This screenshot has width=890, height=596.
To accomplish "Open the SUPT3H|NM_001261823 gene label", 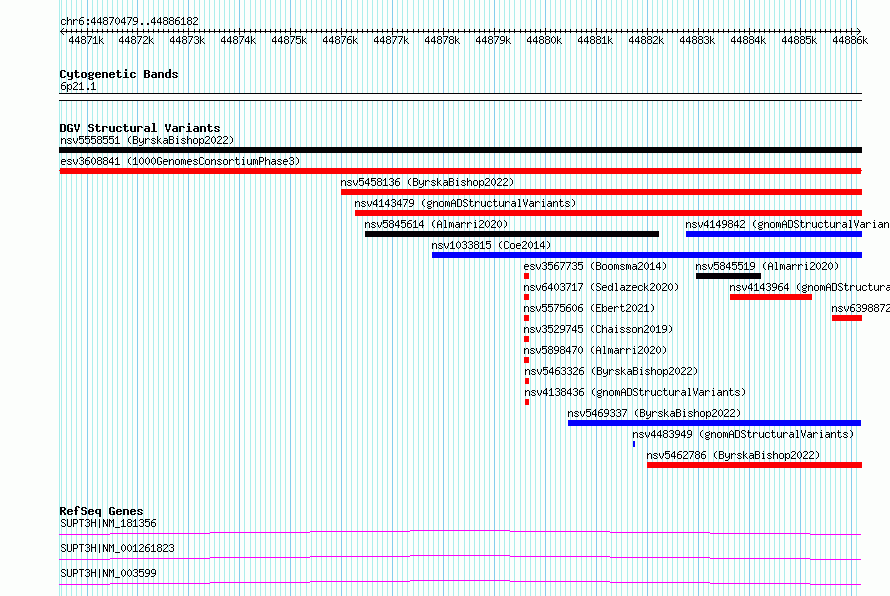I will pyautogui.click(x=117, y=548).
